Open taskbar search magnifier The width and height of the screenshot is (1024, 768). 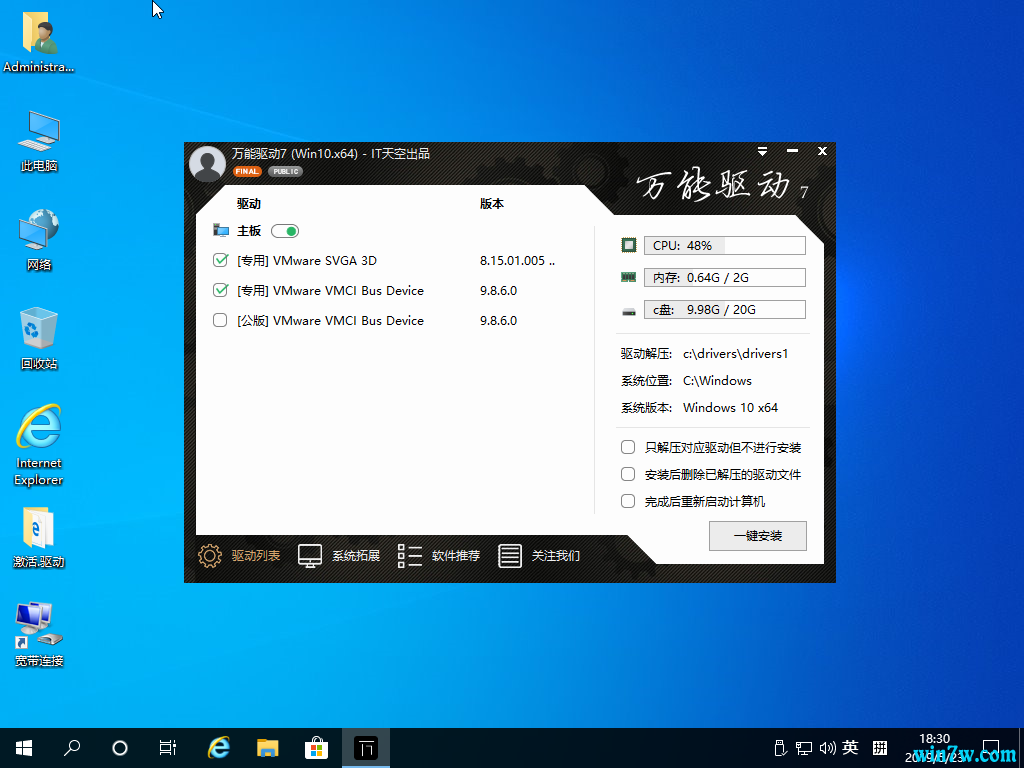[72, 748]
